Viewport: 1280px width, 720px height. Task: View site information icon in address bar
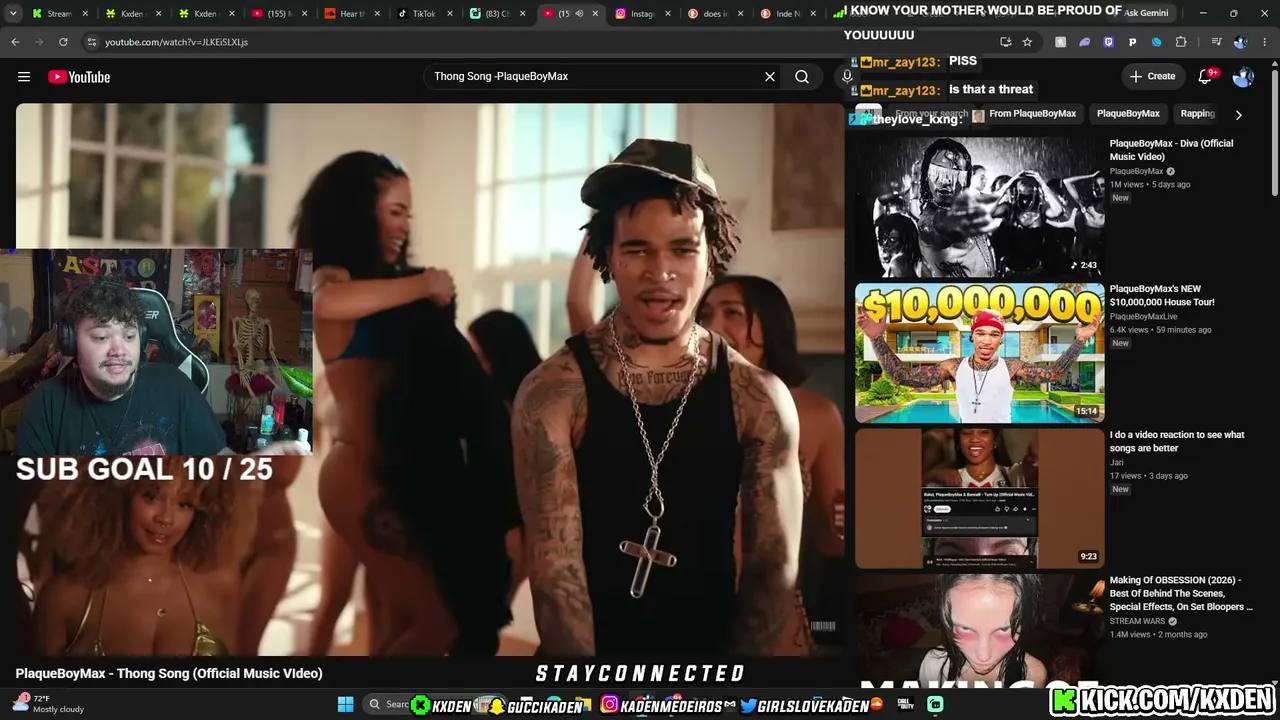point(92,42)
